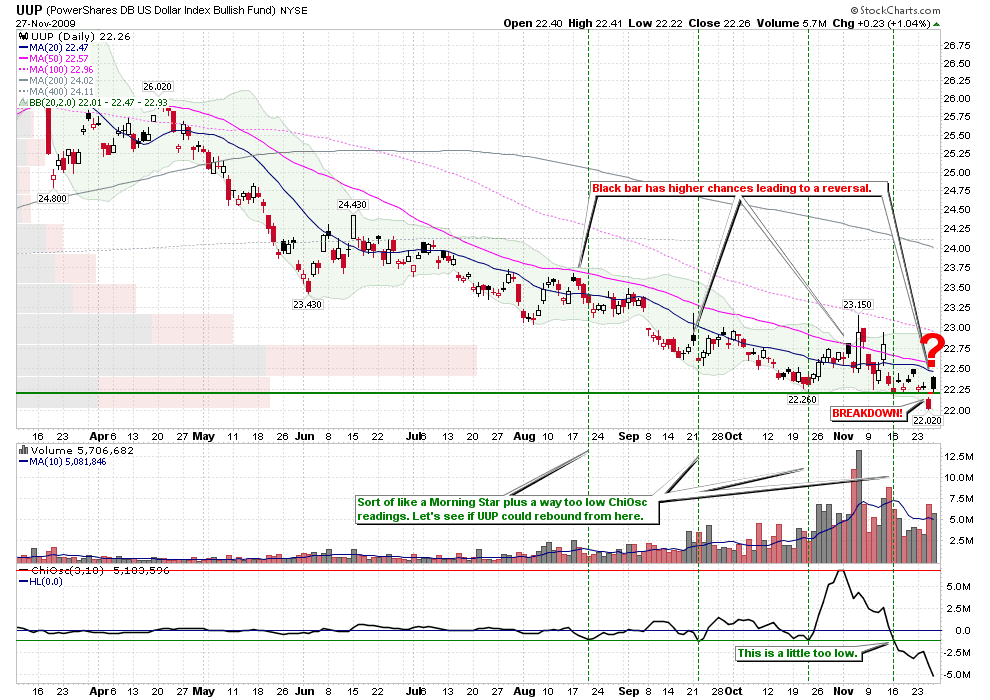
Task: Click the Chg +0.23 (+1.04%) value
Action: pyautogui.click(x=881, y=23)
